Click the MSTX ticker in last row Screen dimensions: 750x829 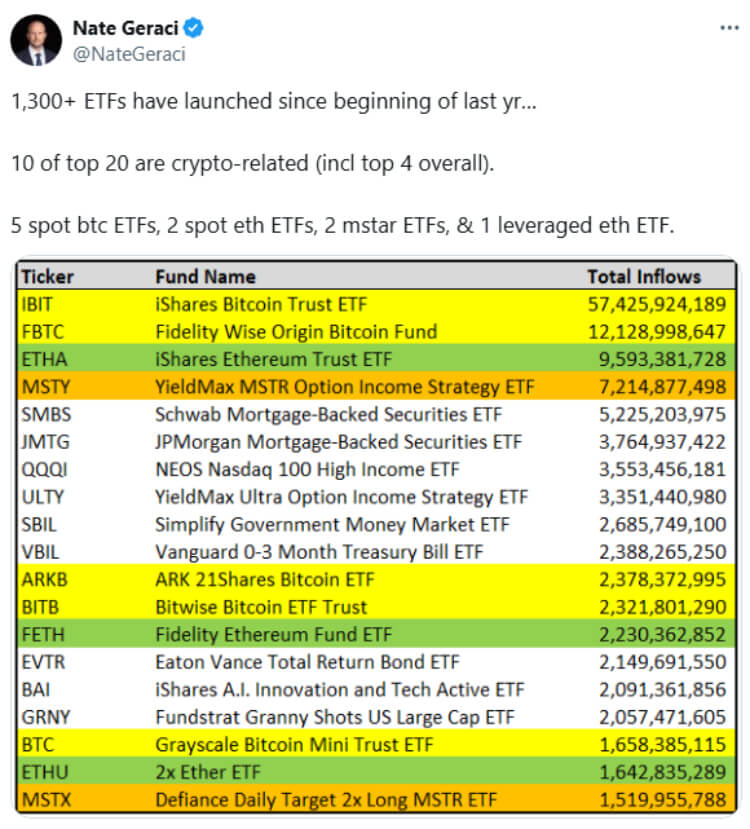[x=46, y=799]
